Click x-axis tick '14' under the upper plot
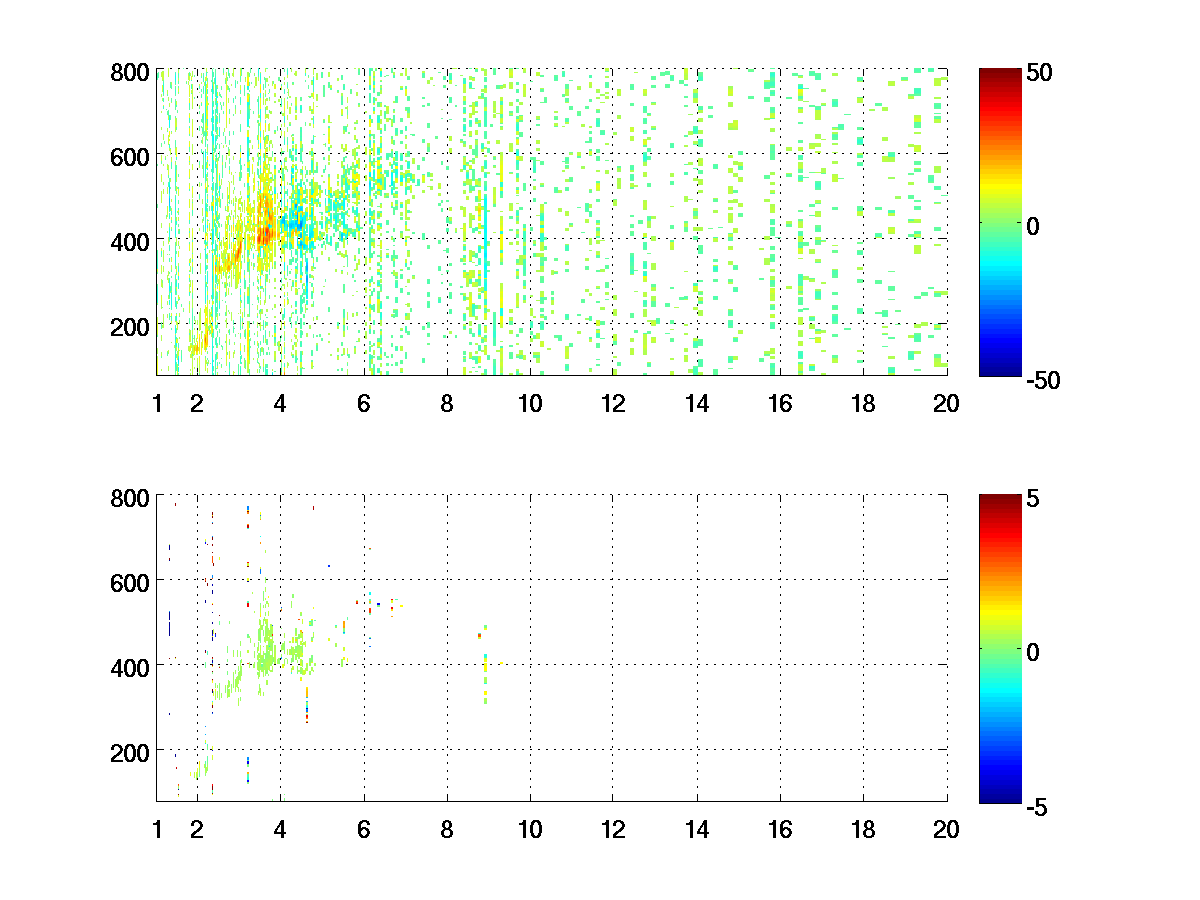This screenshot has height=900, width=1200. [696, 404]
